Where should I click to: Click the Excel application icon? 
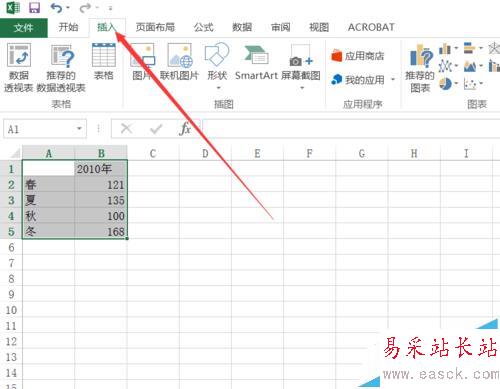(13, 7)
